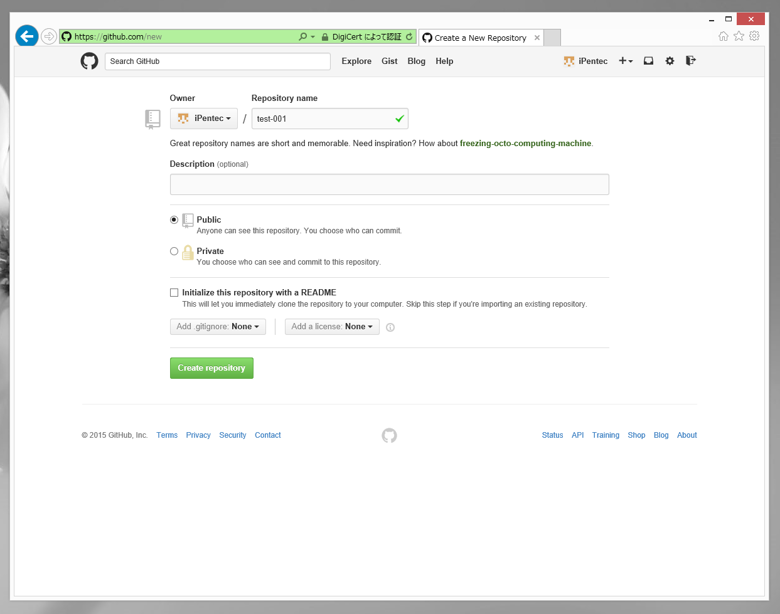Open the Status footer link

pos(552,435)
